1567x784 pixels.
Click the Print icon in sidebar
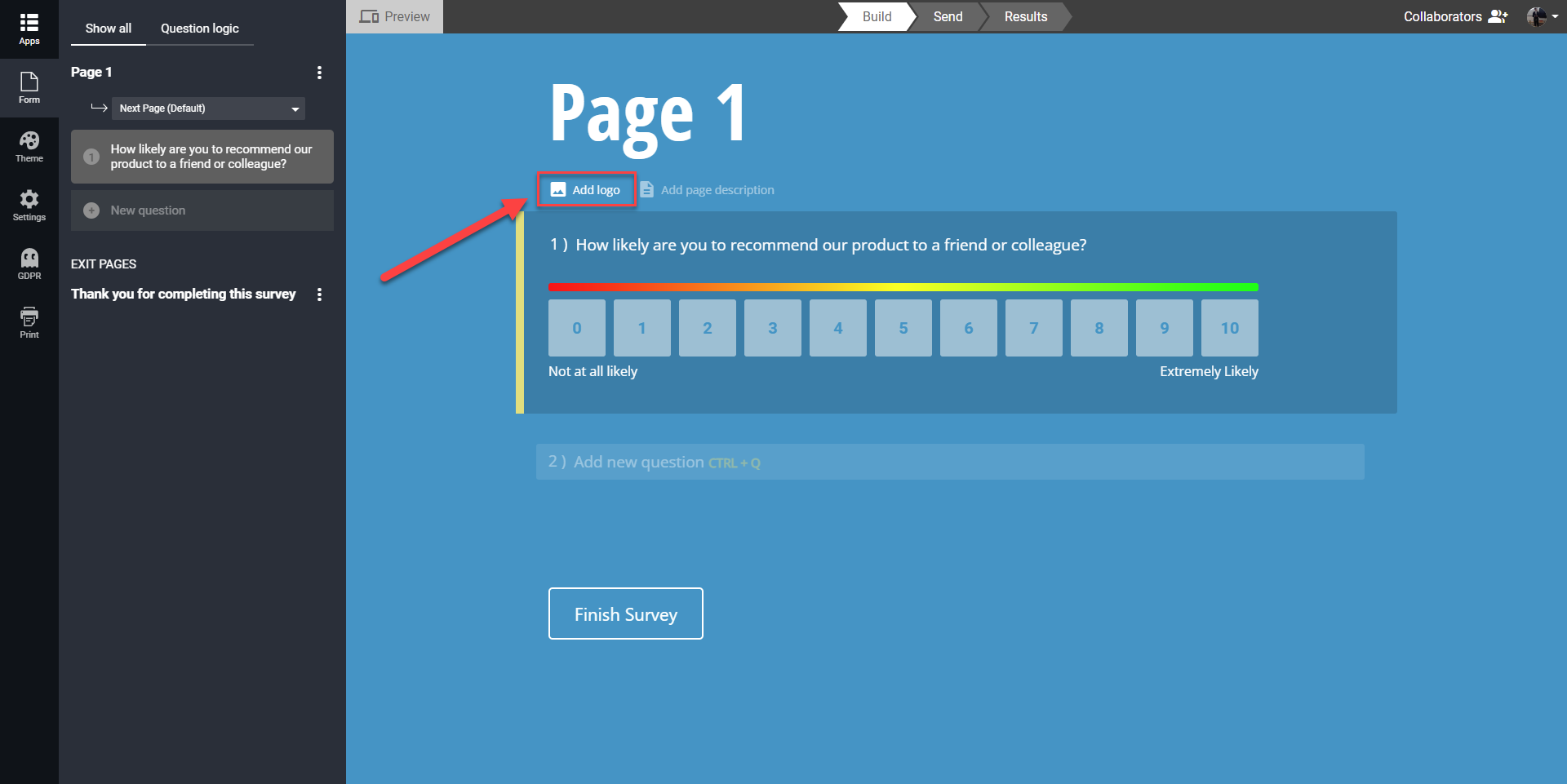(x=29, y=317)
